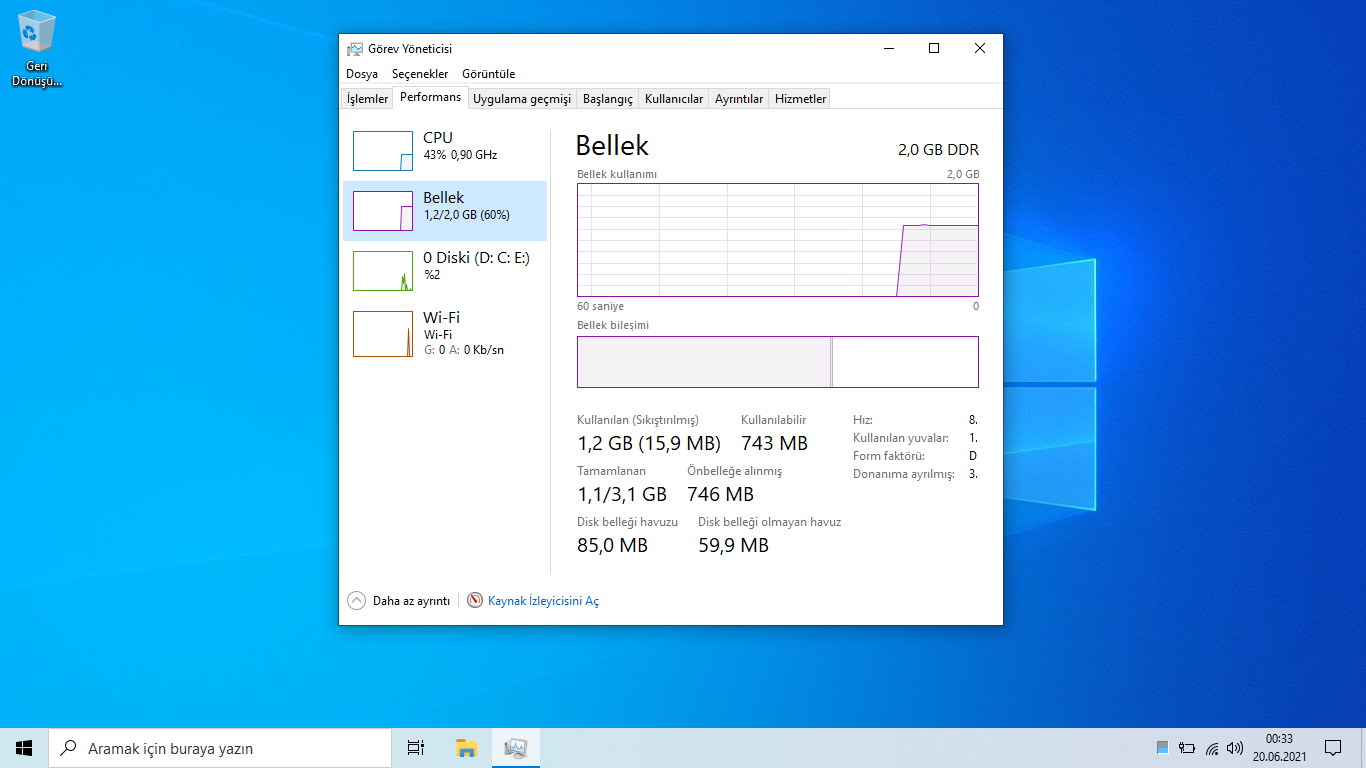Collapse details with Daha az ayrıntı arrow
The width and height of the screenshot is (1366, 768).
click(x=357, y=601)
